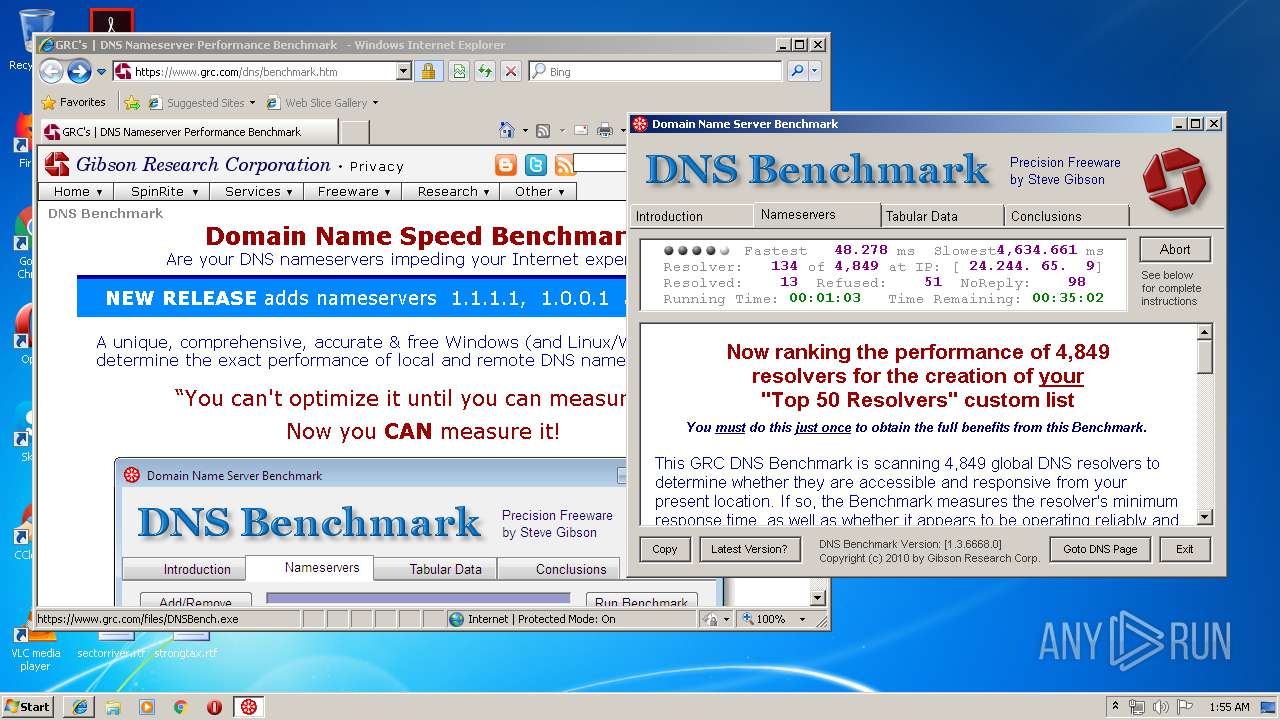1280x720 pixels.
Task: Expand the address bar history dropdown
Action: [403, 72]
